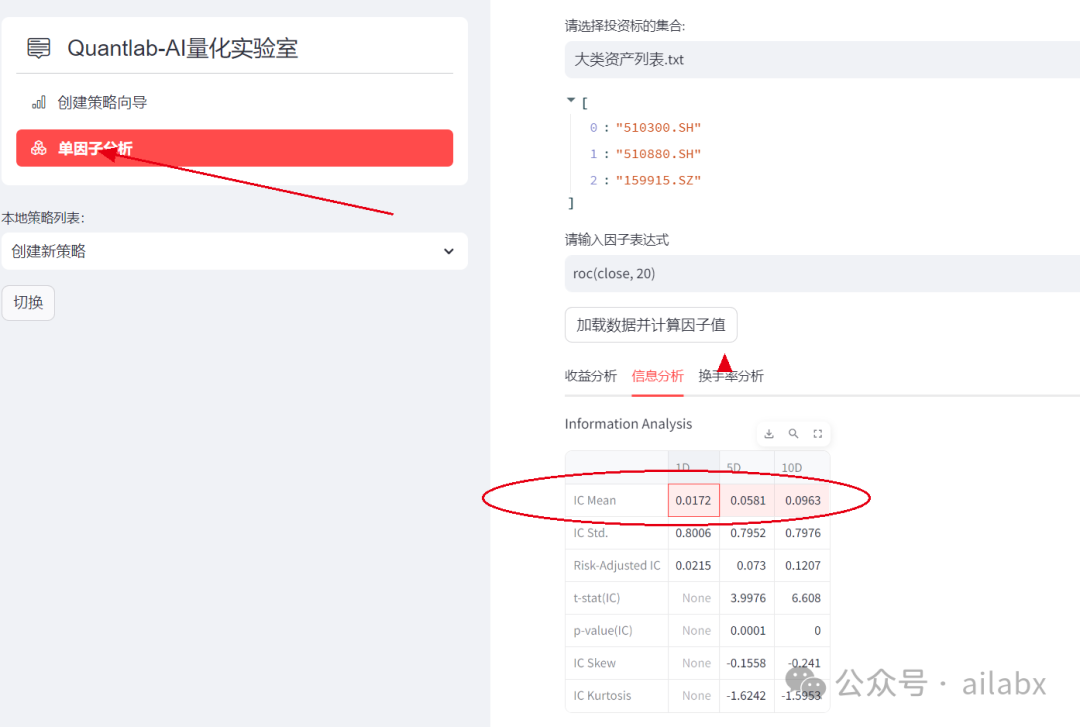Open the 创建新策略 strategy dropdown
Viewport: 1080px width, 727px height.
234,251
